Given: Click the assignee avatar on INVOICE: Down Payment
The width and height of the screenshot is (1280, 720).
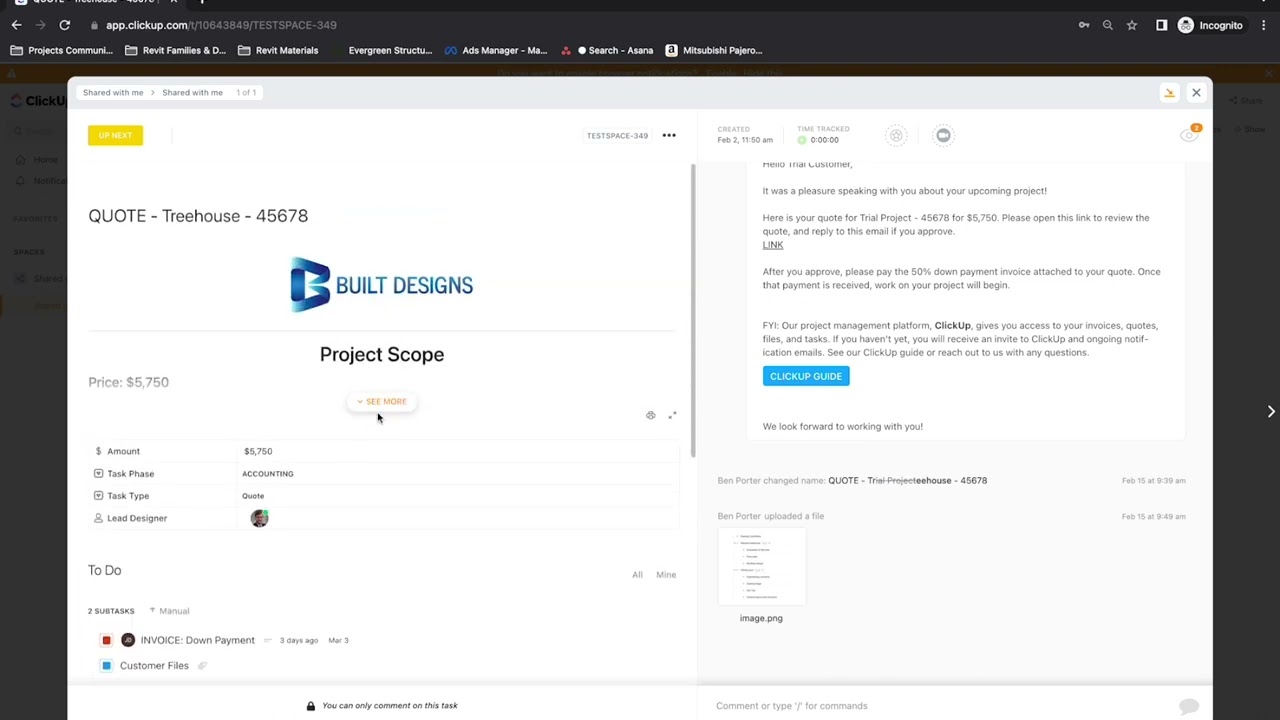Looking at the screenshot, I should [x=128, y=640].
